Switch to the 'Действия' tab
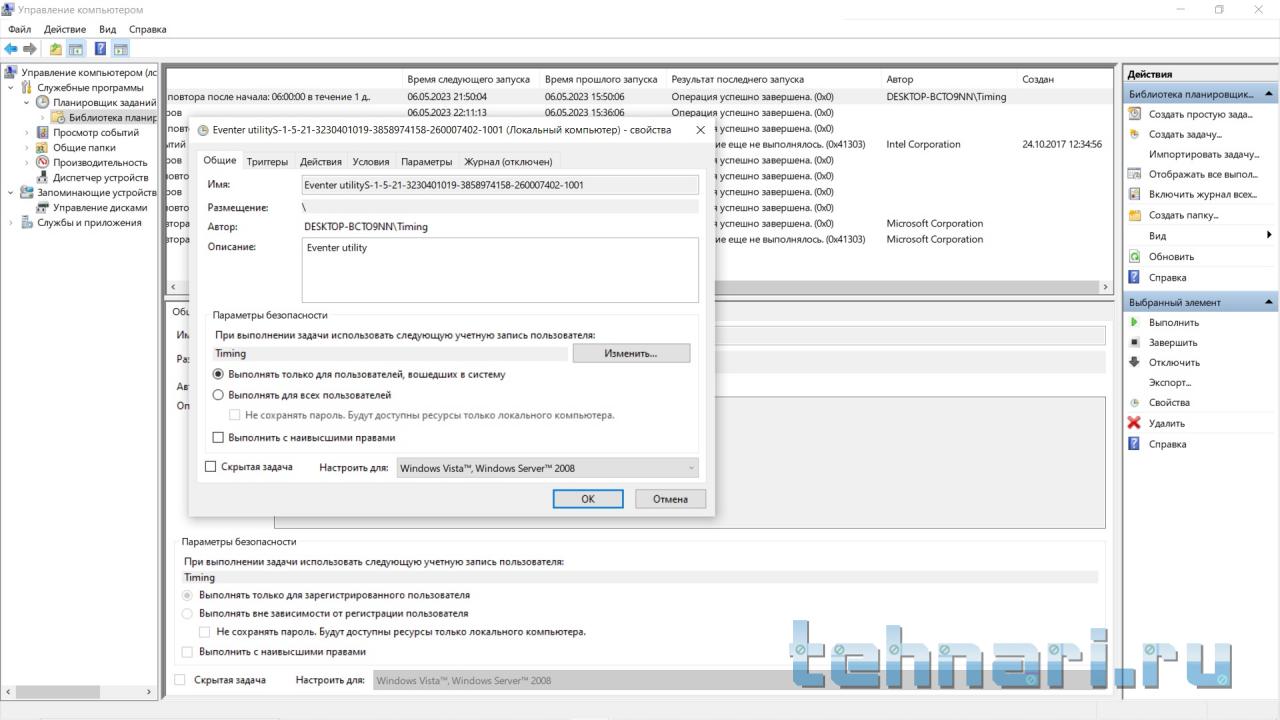The height and width of the screenshot is (720, 1280). tap(321, 161)
